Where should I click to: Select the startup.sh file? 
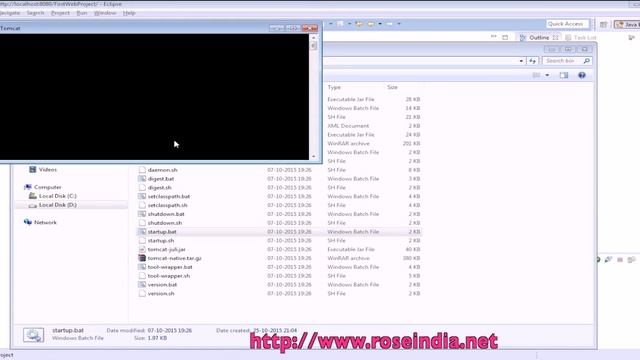pos(161,241)
